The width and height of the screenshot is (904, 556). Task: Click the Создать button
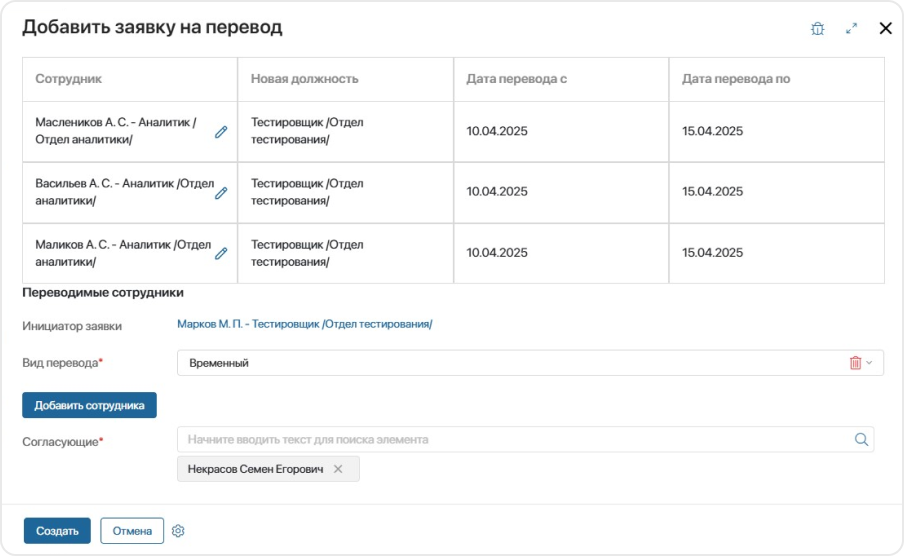[57, 531]
